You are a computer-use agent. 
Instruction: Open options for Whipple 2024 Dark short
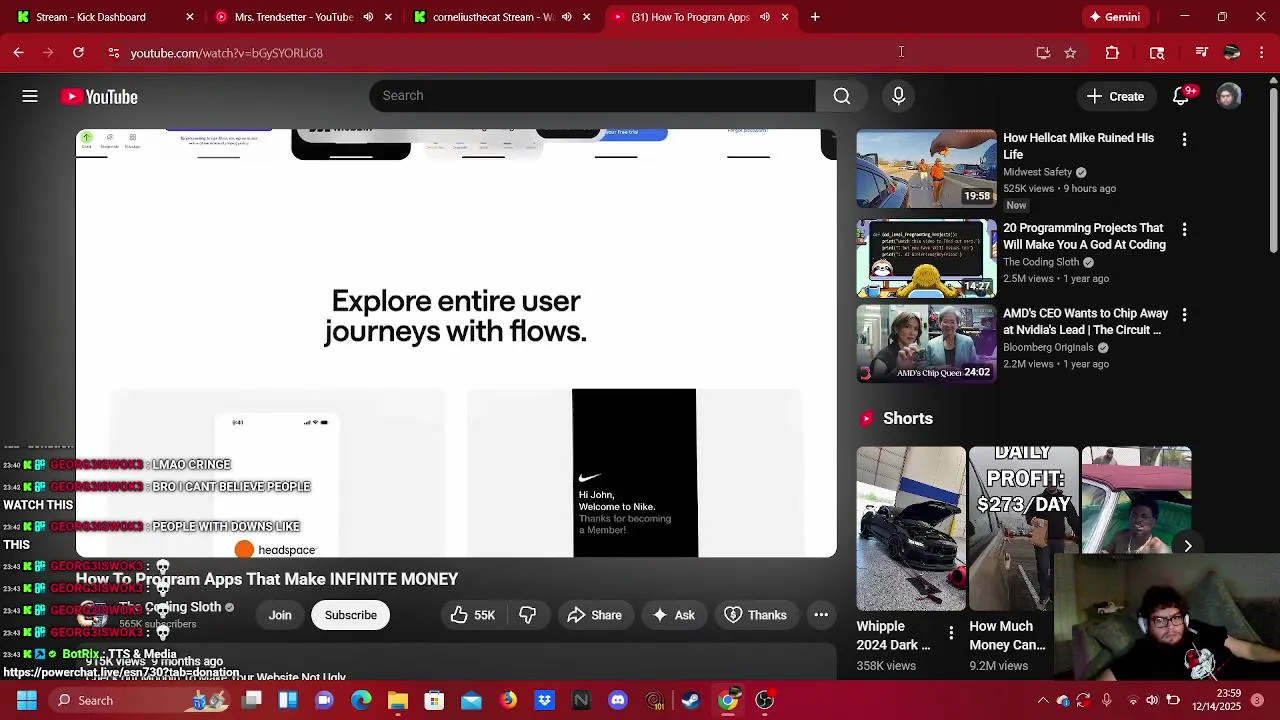(951, 631)
